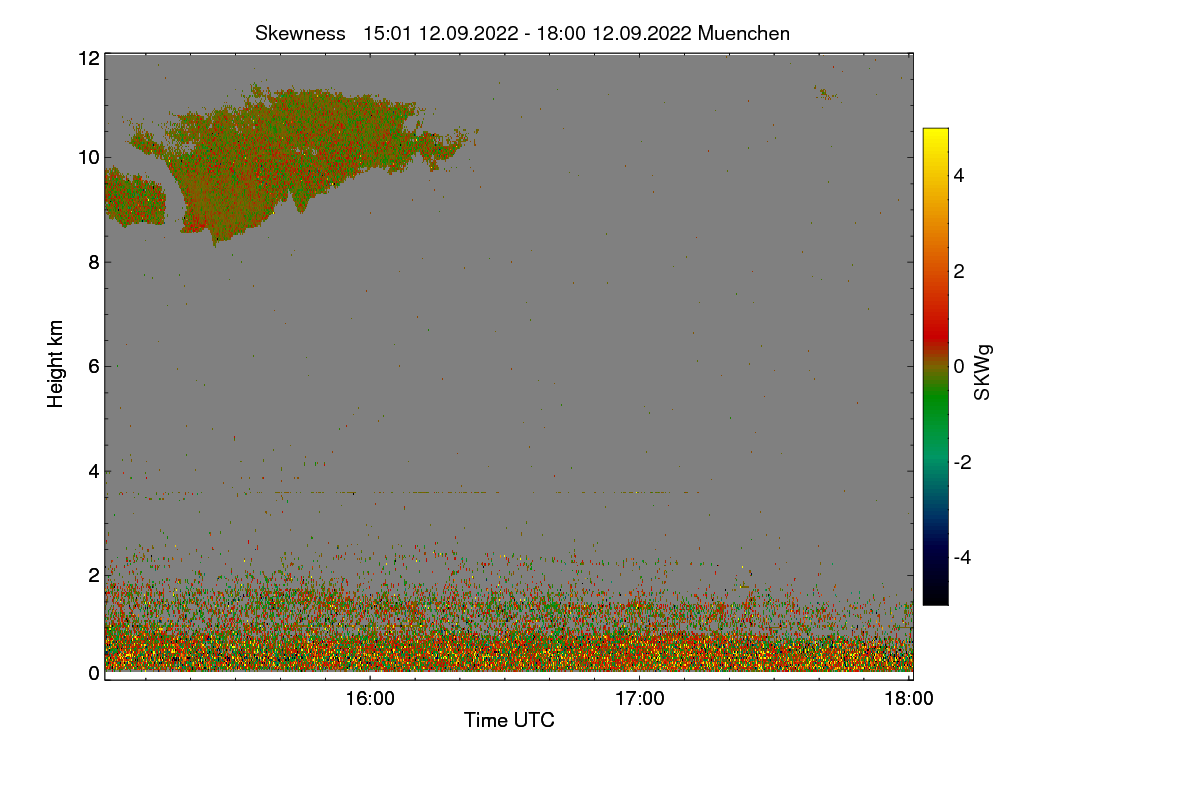Click the 8 km height tick label
This screenshot has width=1200, height=800.
click(94, 262)
